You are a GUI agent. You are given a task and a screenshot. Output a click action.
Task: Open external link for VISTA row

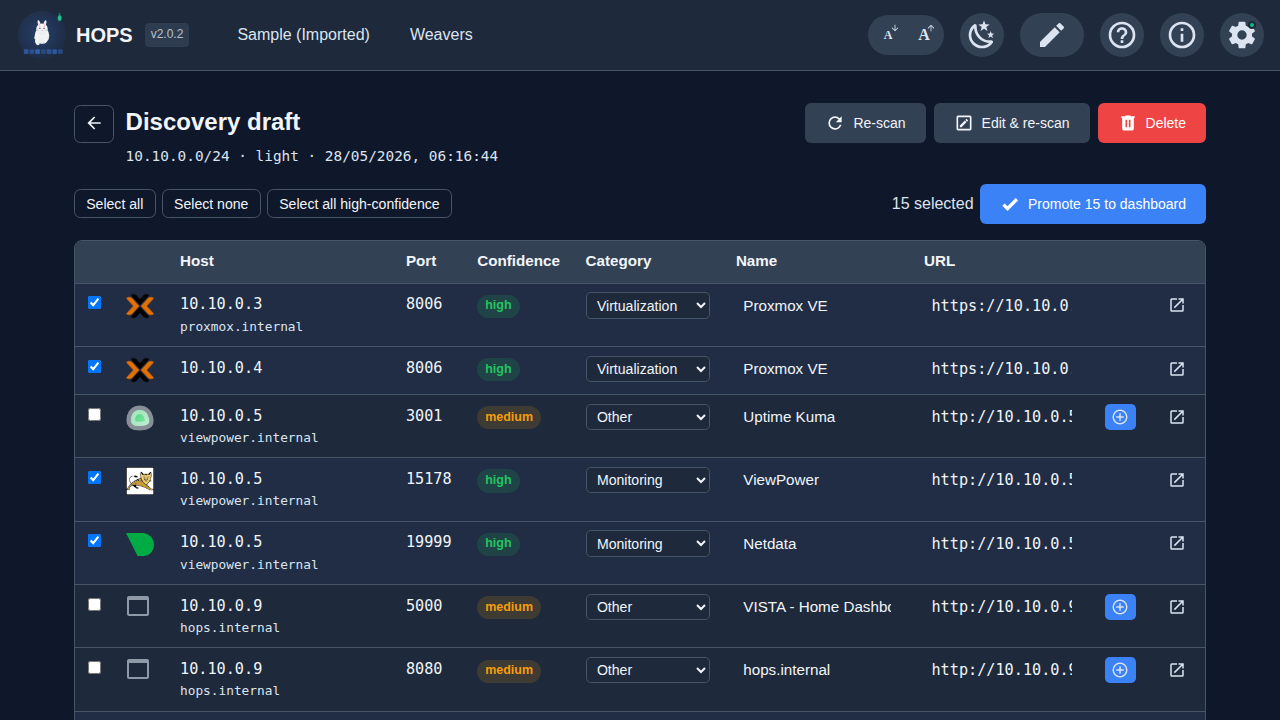pyautogui.click(x=1177, y=607)
